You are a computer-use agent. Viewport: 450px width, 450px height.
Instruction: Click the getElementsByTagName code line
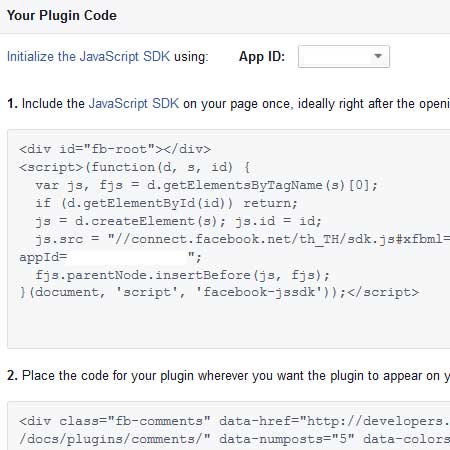pyautogui.click(x=206, y=185)
